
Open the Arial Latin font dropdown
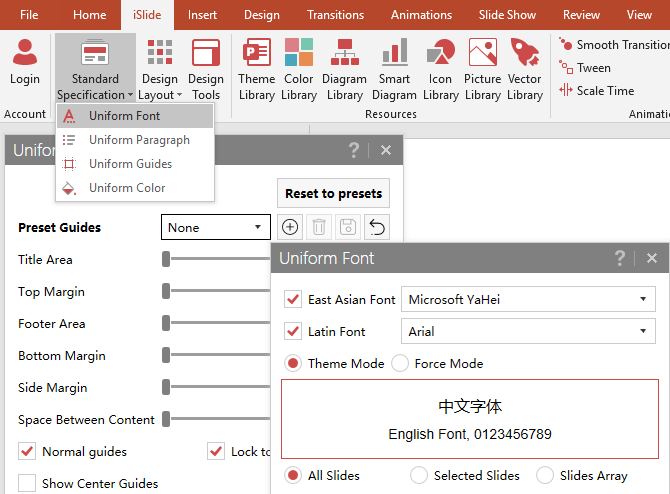pyautogui.click(x=528, y=331)
